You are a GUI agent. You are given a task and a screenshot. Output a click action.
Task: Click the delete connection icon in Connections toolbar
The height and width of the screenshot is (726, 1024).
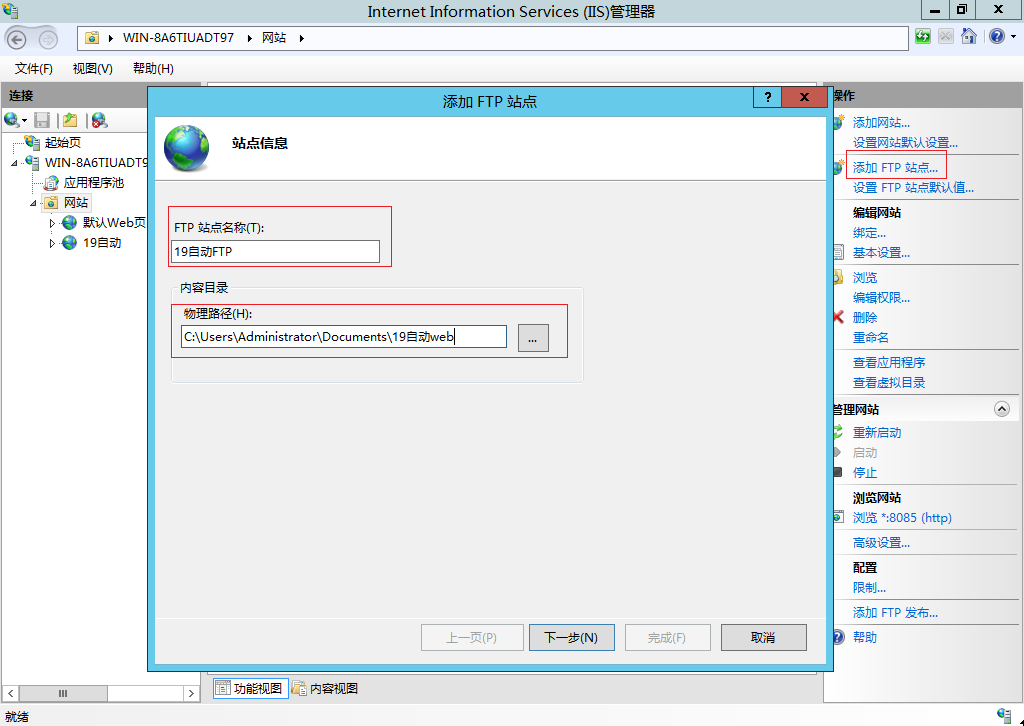99,120
